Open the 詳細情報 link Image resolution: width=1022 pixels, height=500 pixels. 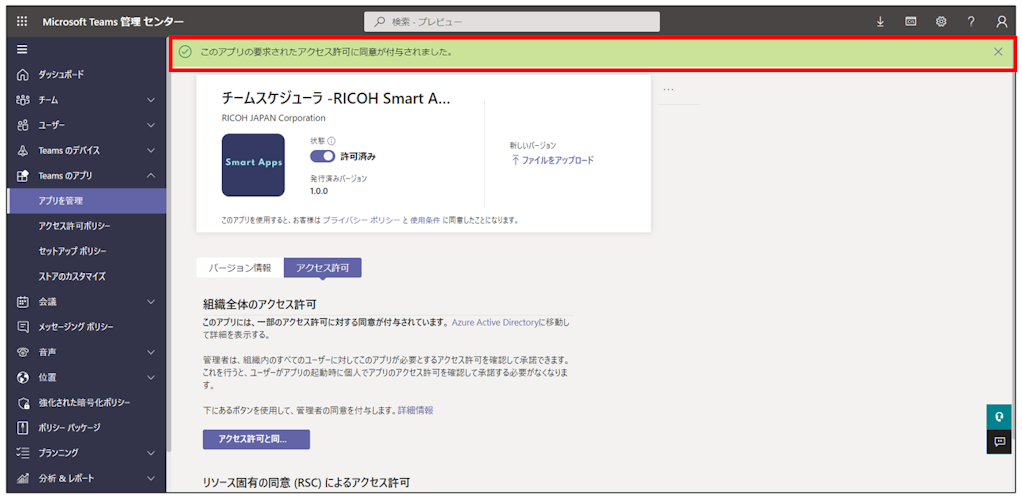[416, 410]
